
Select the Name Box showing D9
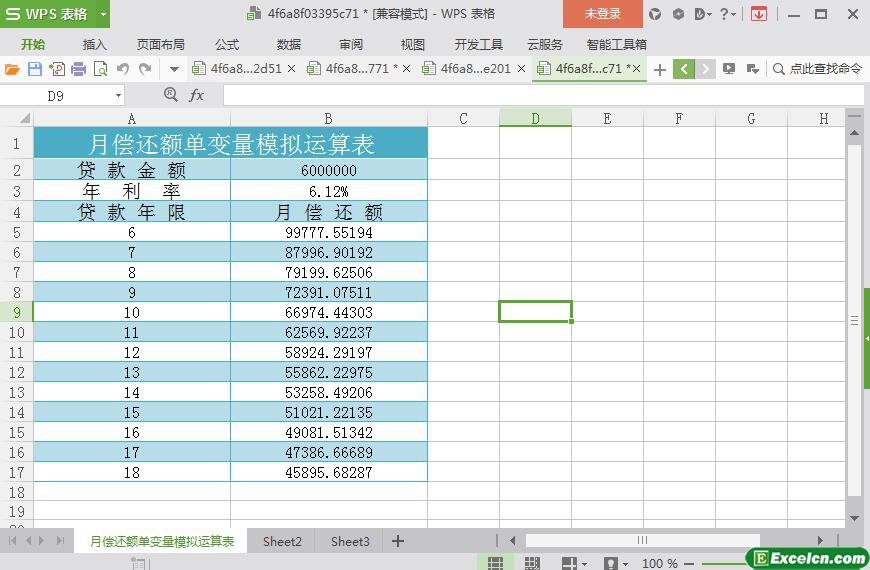(55, 96)
